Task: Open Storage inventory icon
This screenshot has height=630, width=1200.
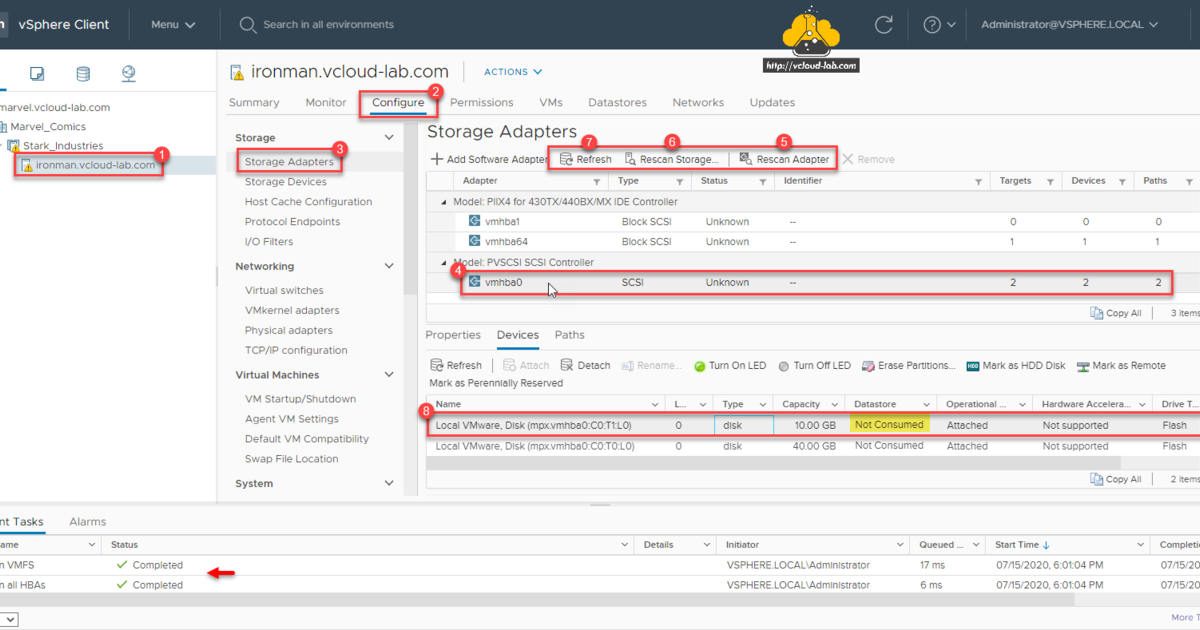Action: pos(83,74)
